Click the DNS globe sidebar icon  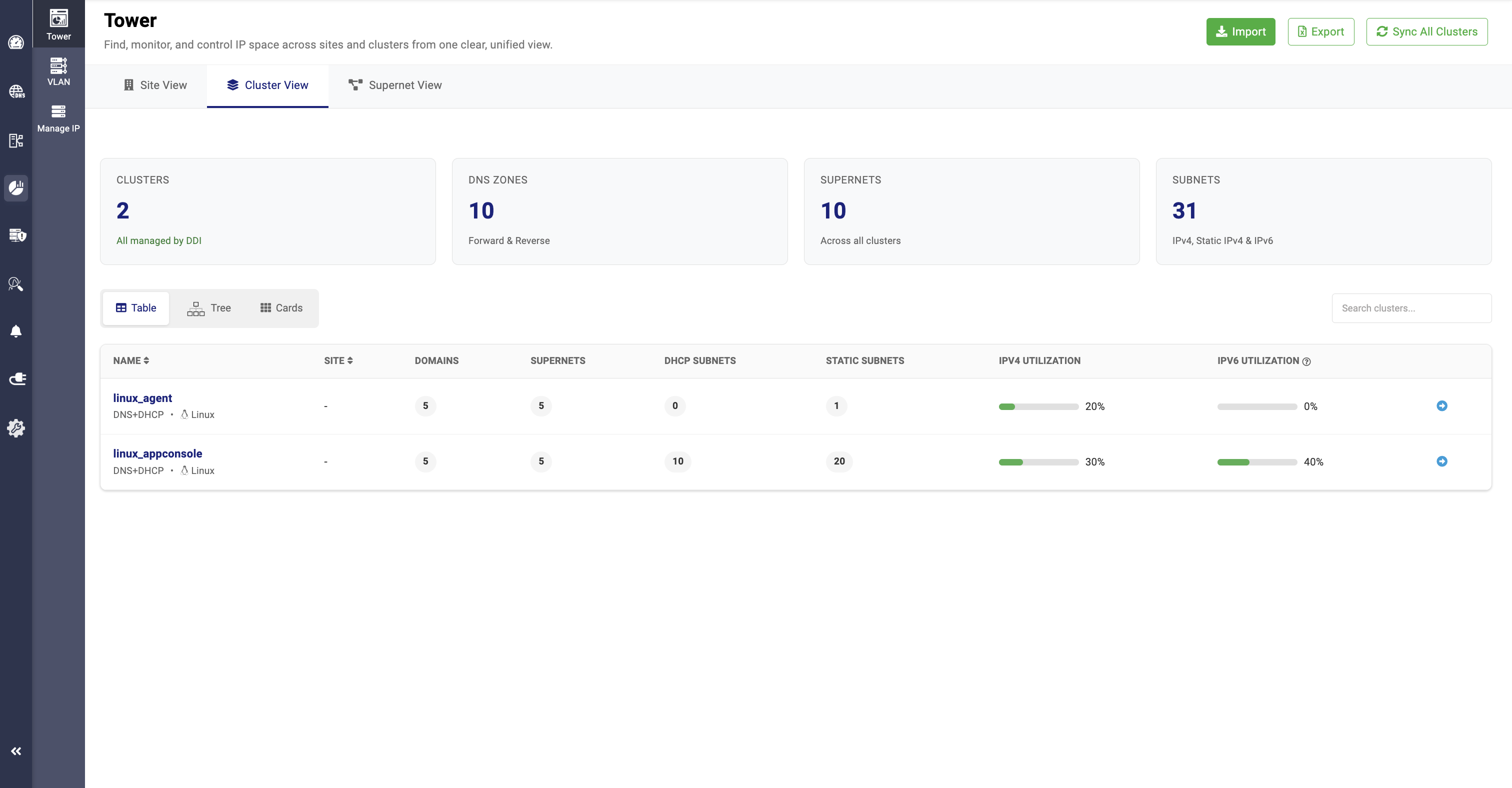click(x=16, y=91)
